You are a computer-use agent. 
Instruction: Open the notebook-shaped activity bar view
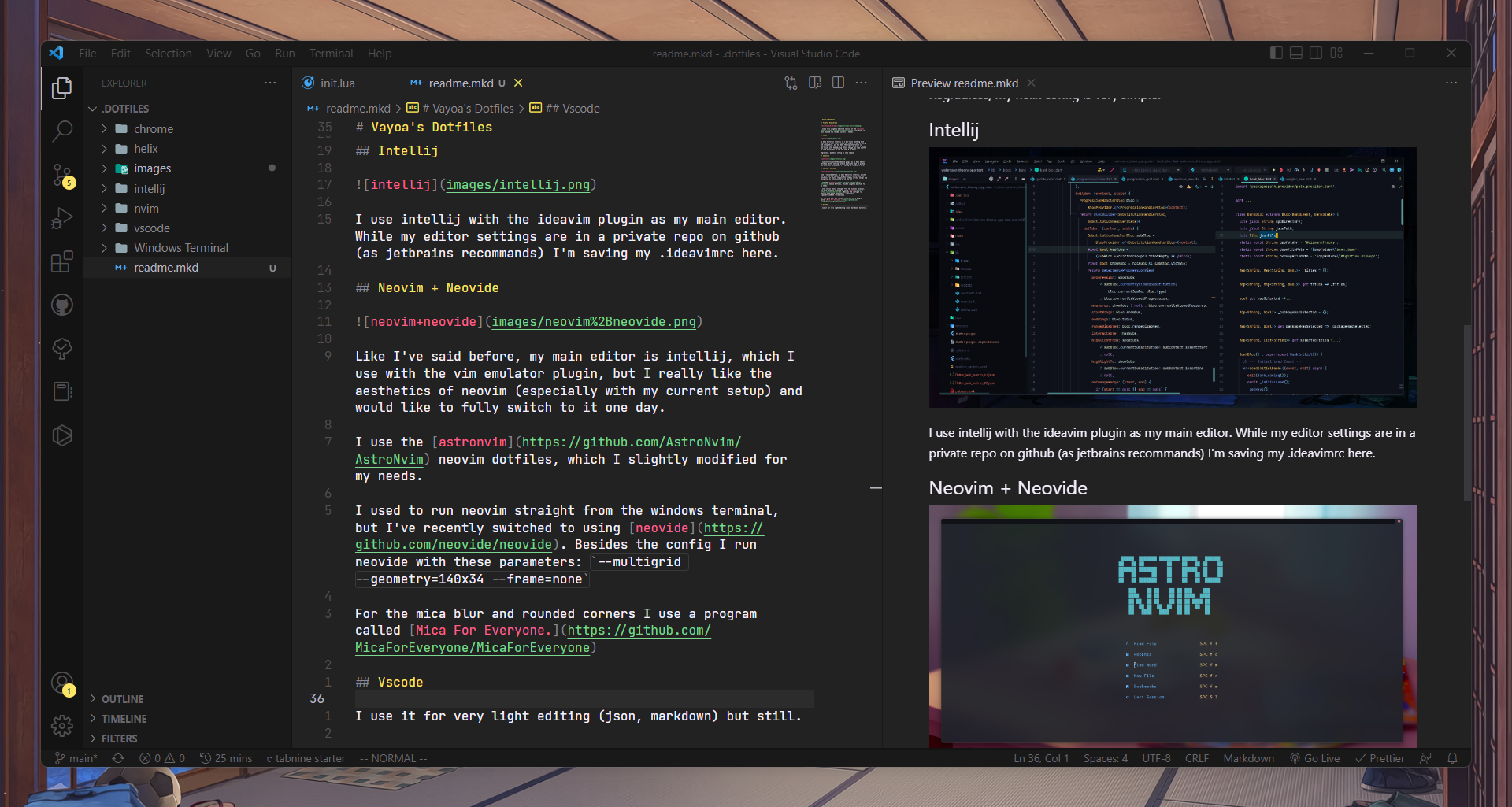[x=61, y=391]
